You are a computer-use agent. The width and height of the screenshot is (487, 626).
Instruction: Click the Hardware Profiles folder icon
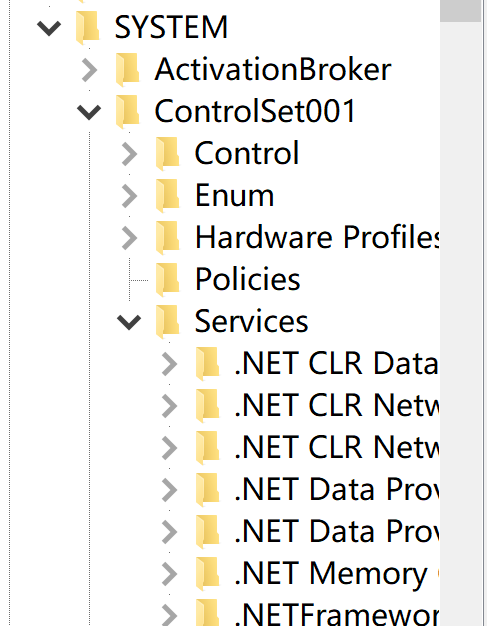point(168,237)
